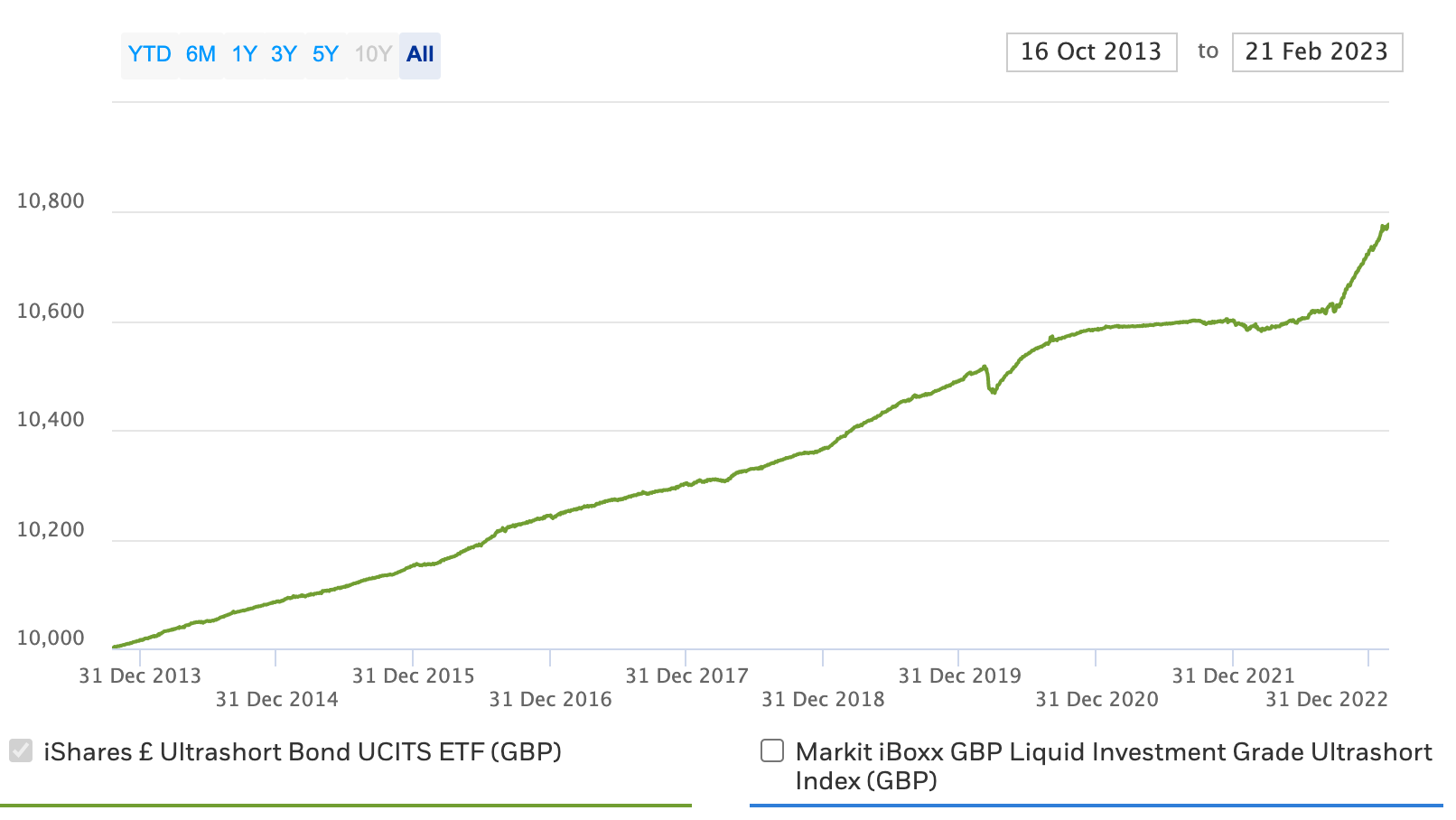Click the 31 Dec 2022 axis label
The width and height of the screenshot is (1456, 820).
point(1326,699)
